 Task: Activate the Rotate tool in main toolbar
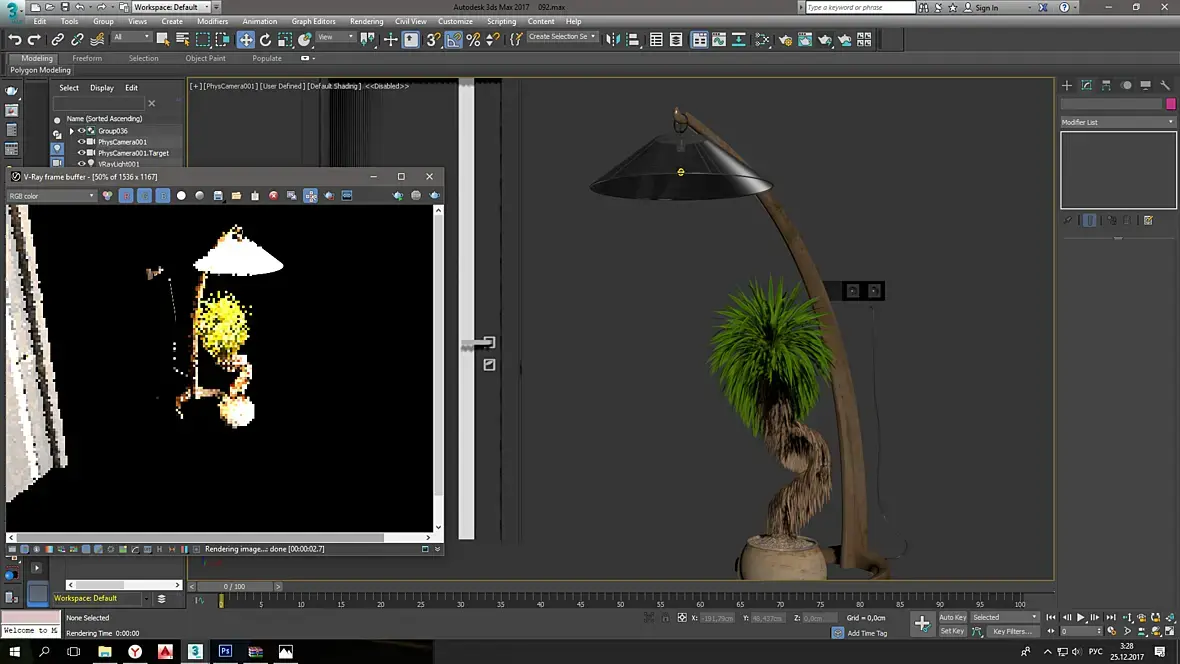(265, 40)
